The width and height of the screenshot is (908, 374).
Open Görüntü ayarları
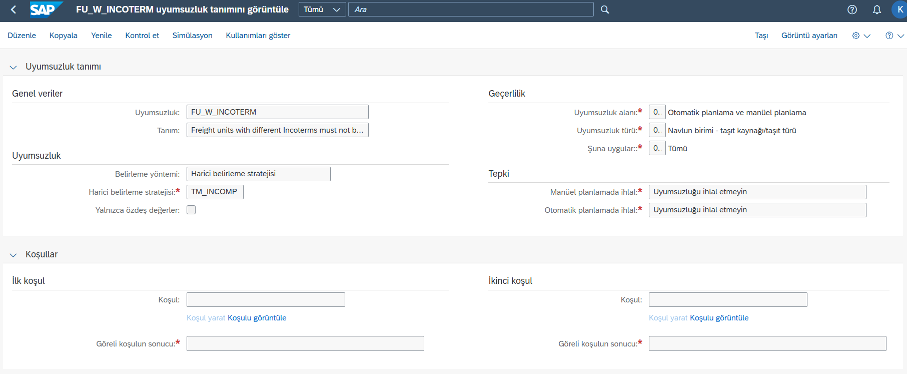tap(809, 36)
